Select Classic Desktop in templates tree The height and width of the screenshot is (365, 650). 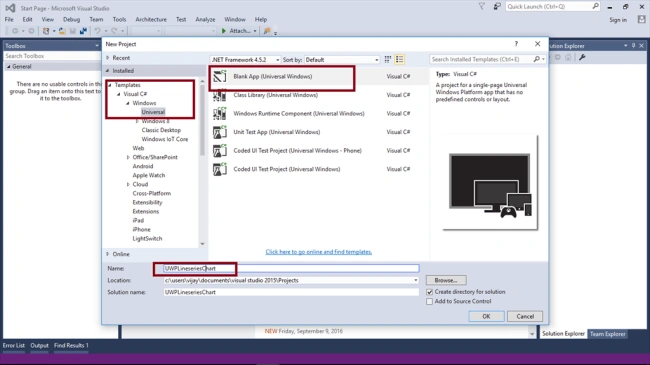(161, 130)
